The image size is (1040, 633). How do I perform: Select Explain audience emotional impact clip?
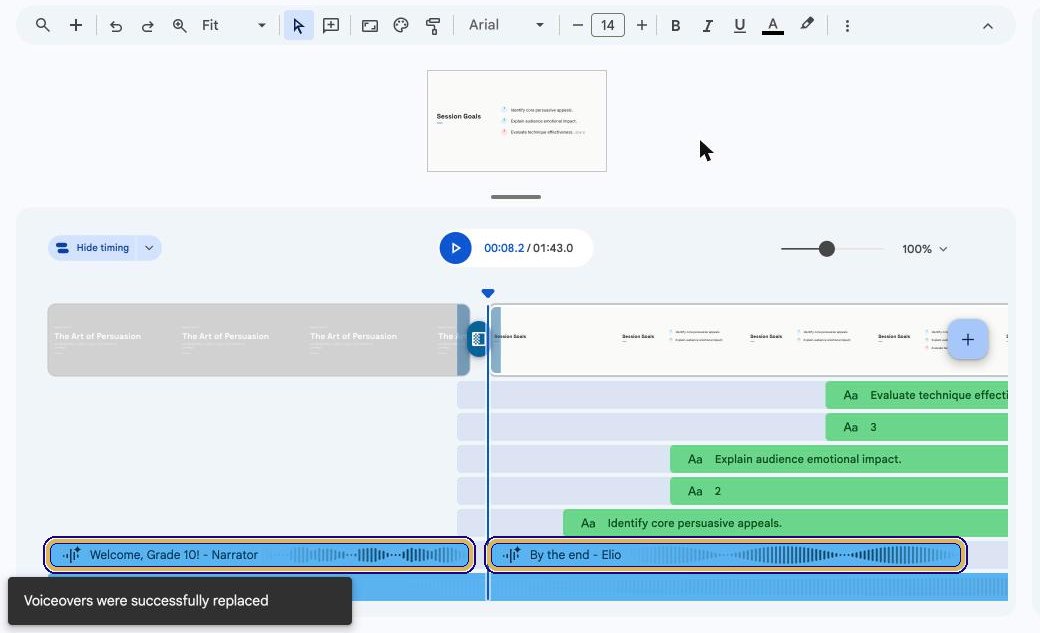tap(839, 458)
